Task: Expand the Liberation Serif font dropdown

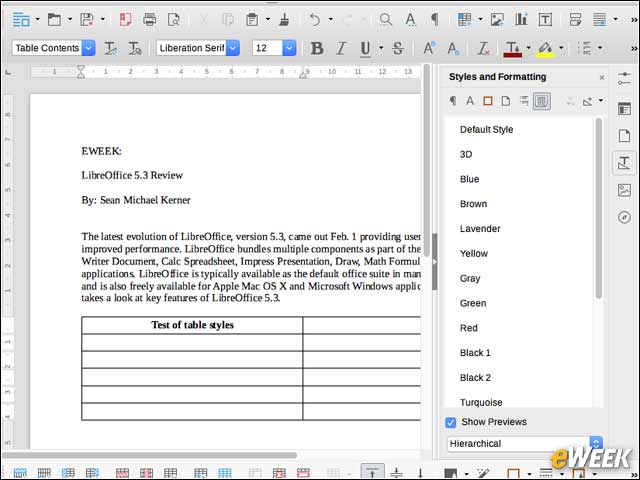Action: point(233,48)
